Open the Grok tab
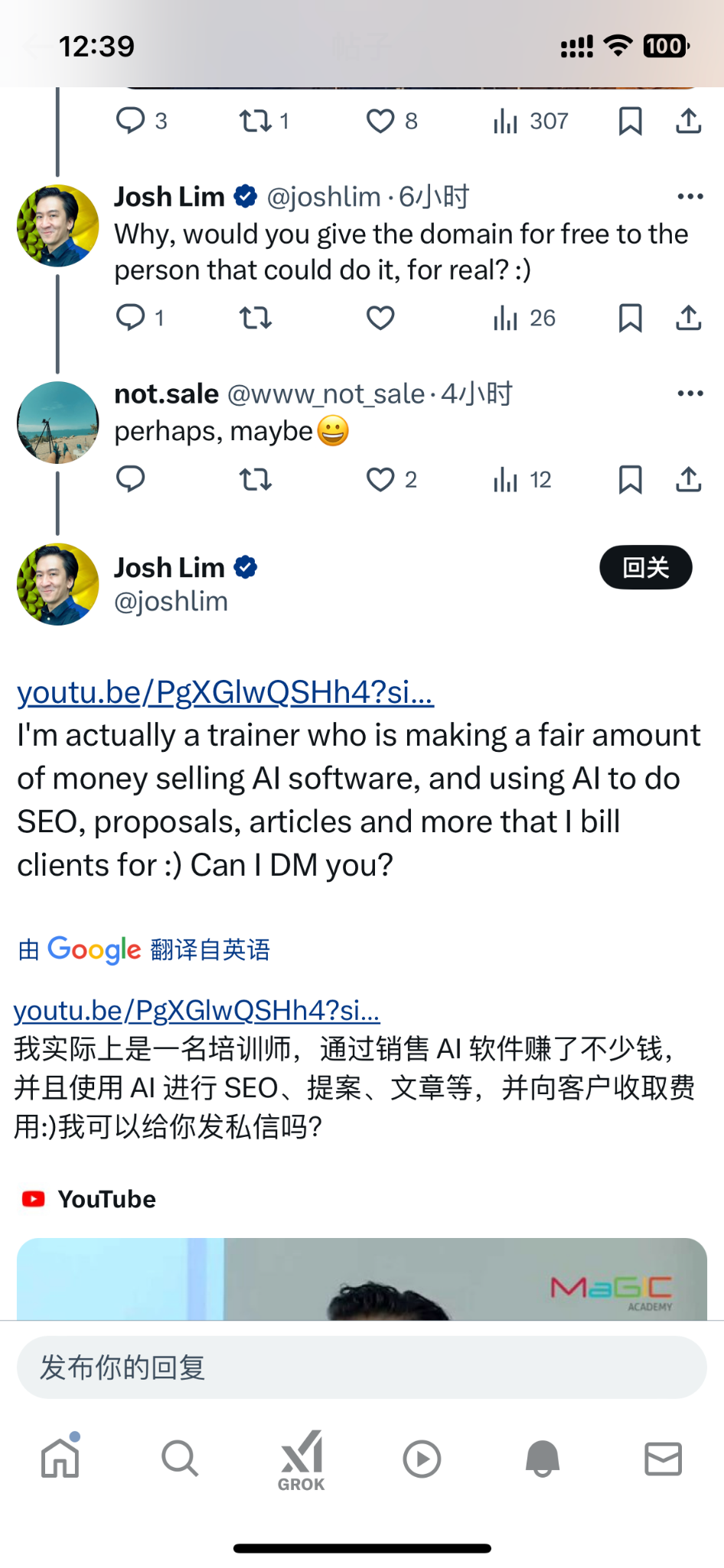 302,1460
